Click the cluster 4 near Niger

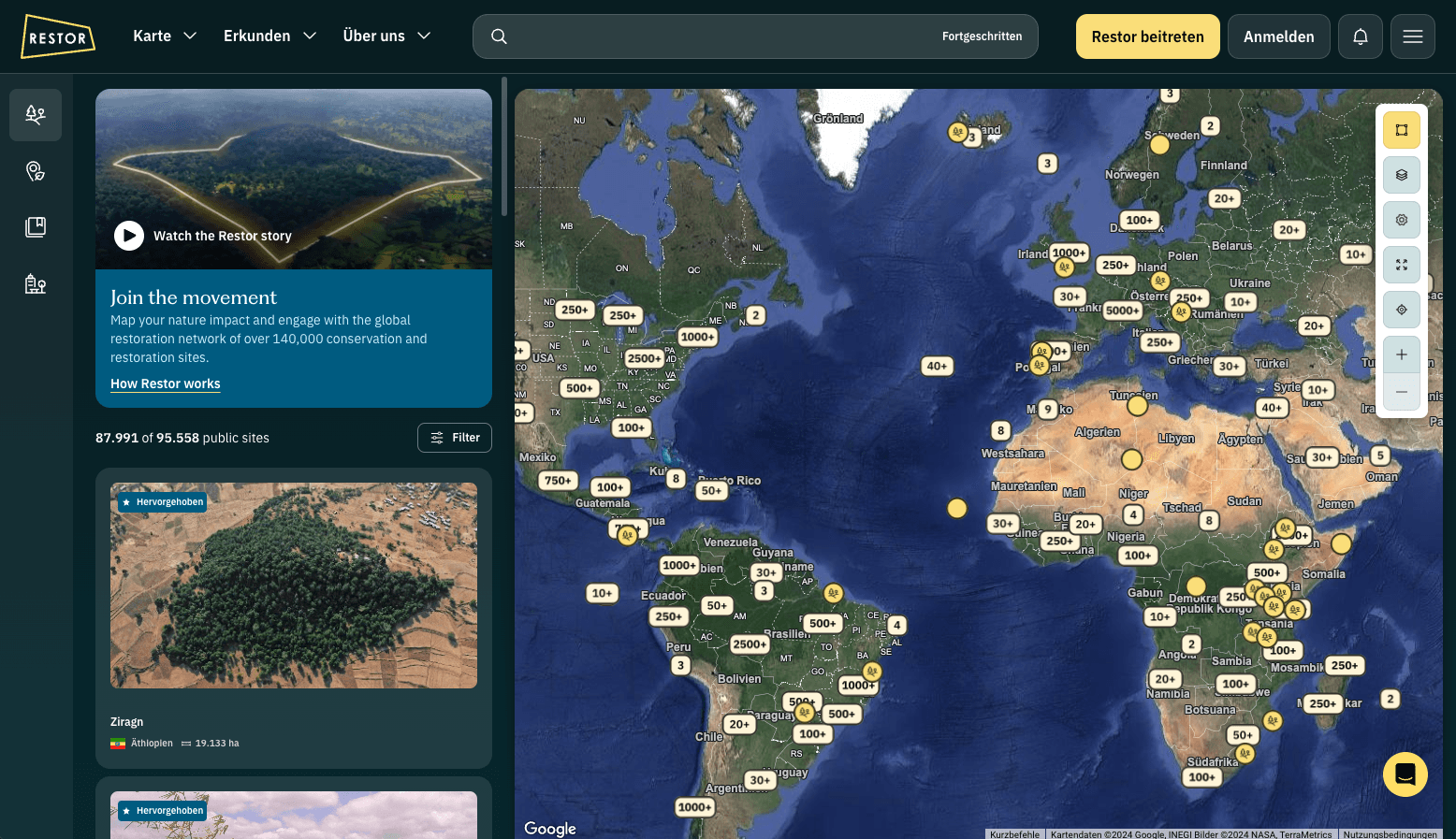(x=1133, y=514)
